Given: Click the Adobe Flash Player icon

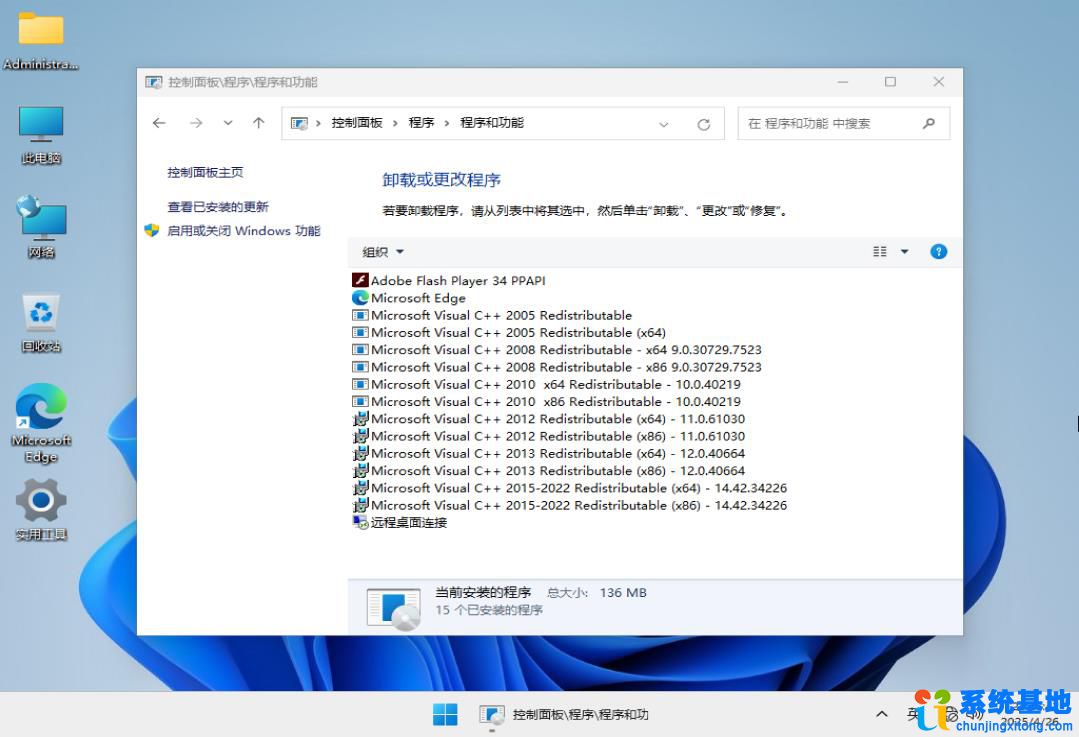Looking at the screenshot, I should tap(360, 280).
